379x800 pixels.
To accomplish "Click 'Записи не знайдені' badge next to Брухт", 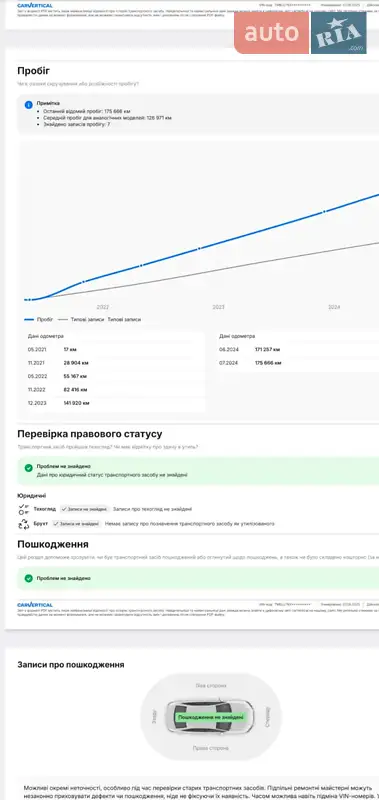I will pos(76,523).
